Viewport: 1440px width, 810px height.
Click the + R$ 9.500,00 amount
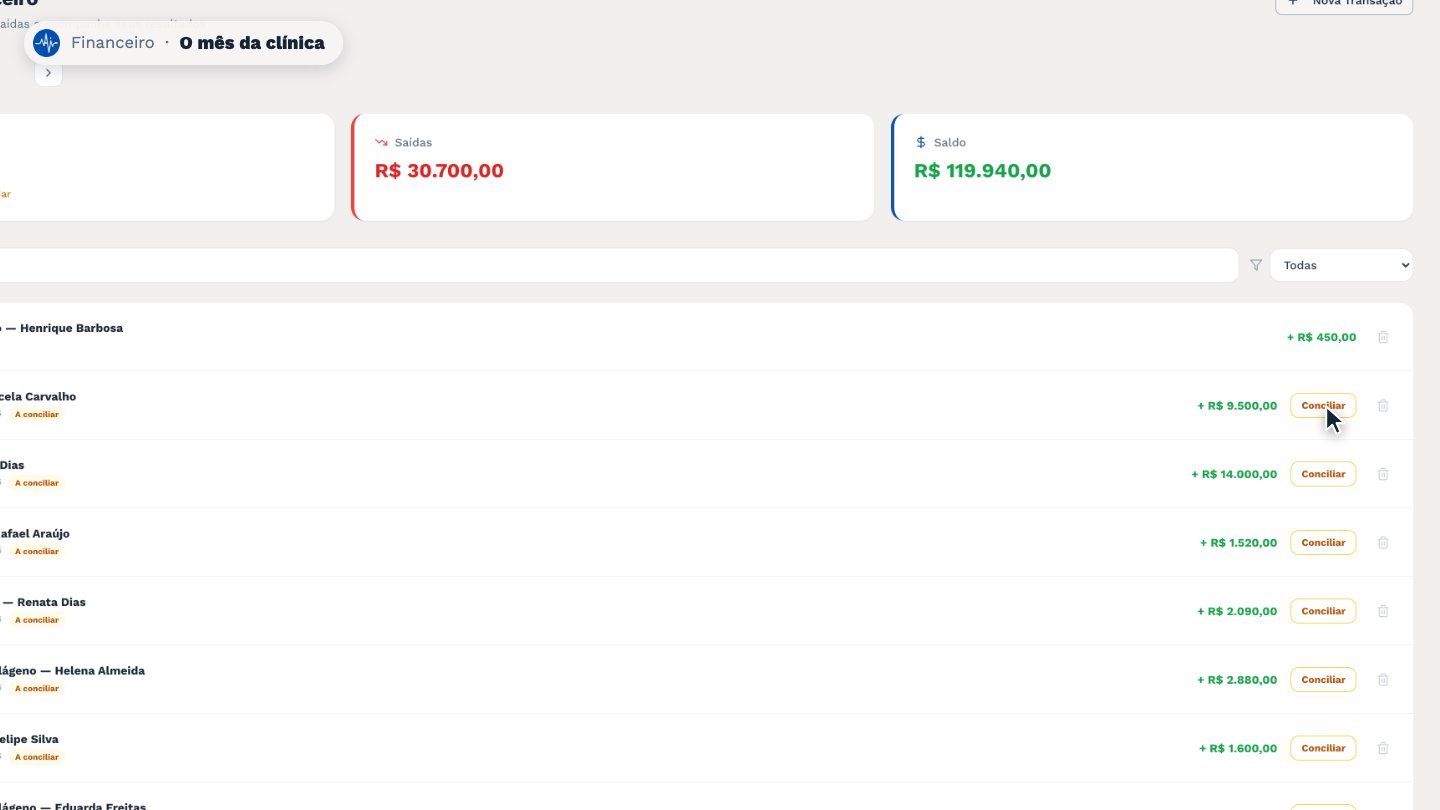(1237, 406)
